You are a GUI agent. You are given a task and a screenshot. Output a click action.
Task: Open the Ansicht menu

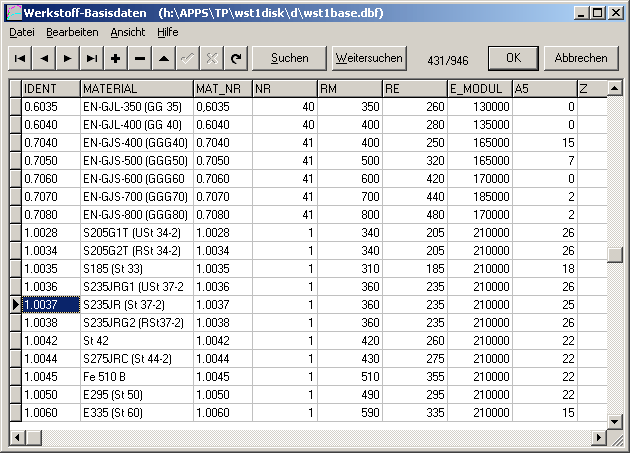click(x=128, y=32)
